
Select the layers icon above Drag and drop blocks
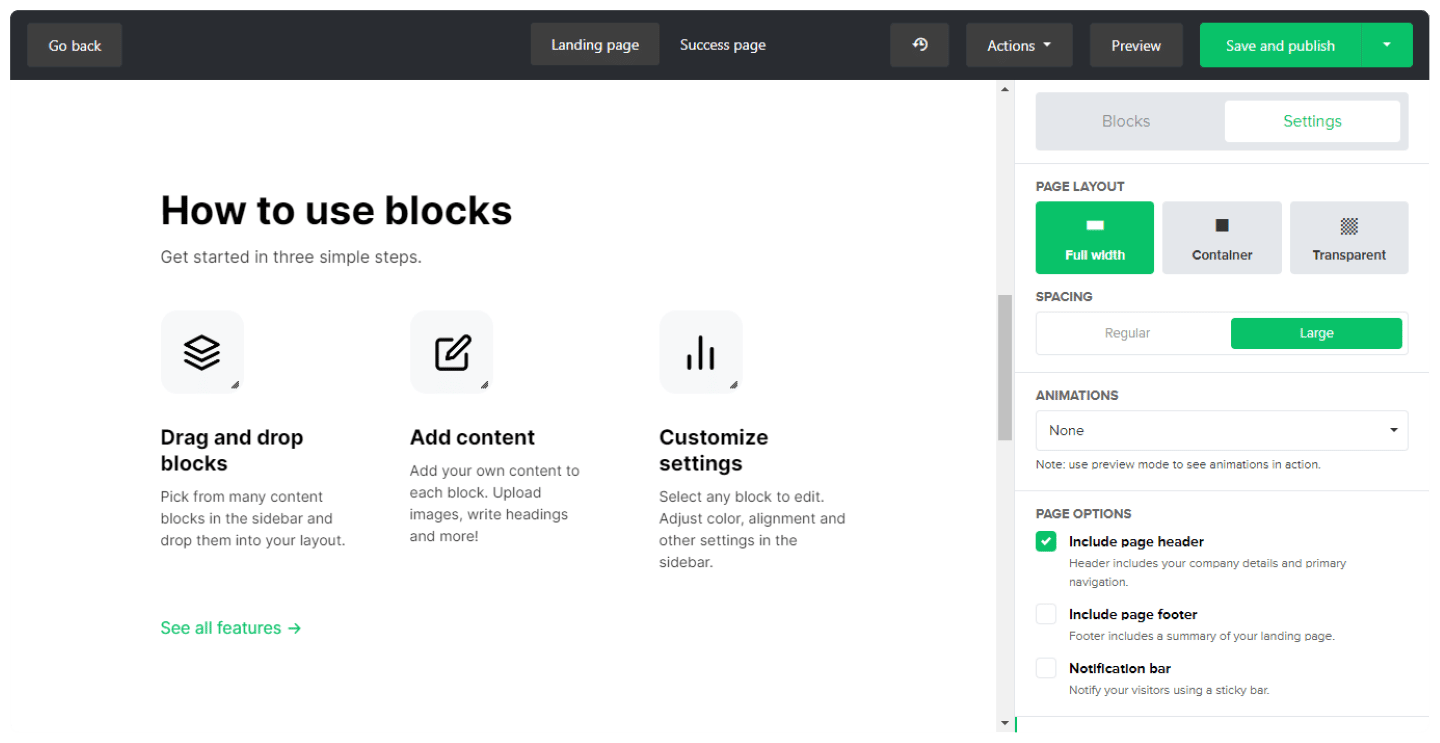coord(202,352)
